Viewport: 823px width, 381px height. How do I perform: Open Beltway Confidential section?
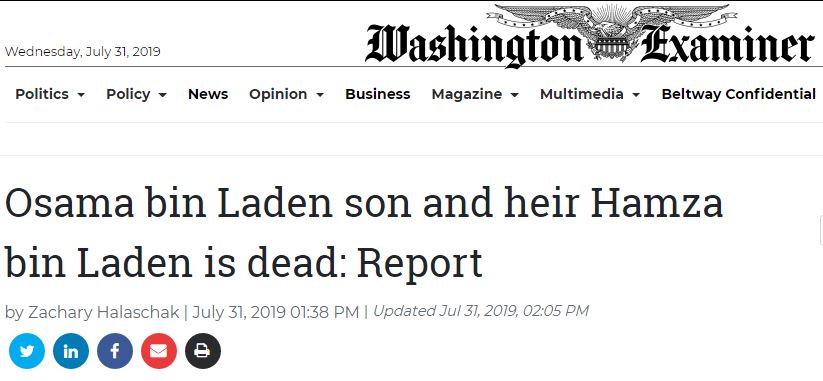[x=738, y=94]
